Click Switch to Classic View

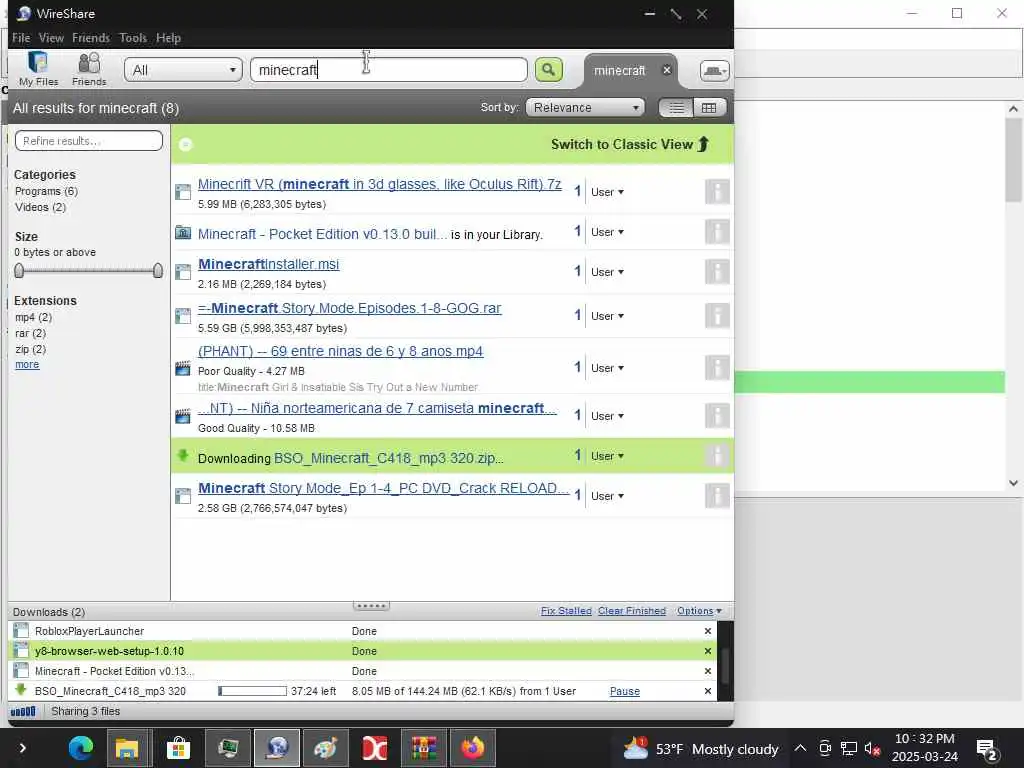[630, 144]
